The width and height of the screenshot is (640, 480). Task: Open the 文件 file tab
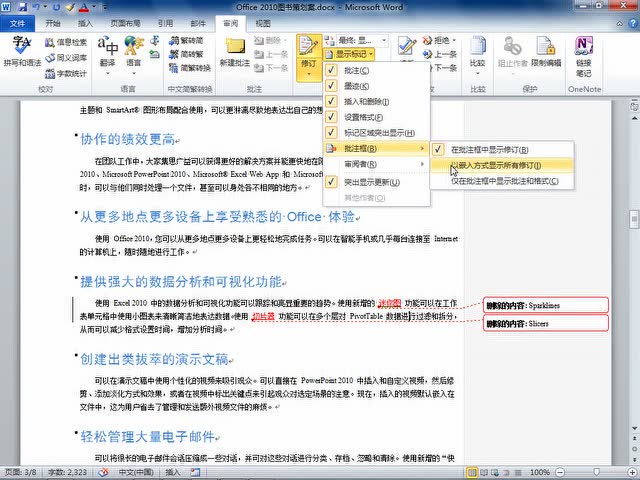coord(18,21)
